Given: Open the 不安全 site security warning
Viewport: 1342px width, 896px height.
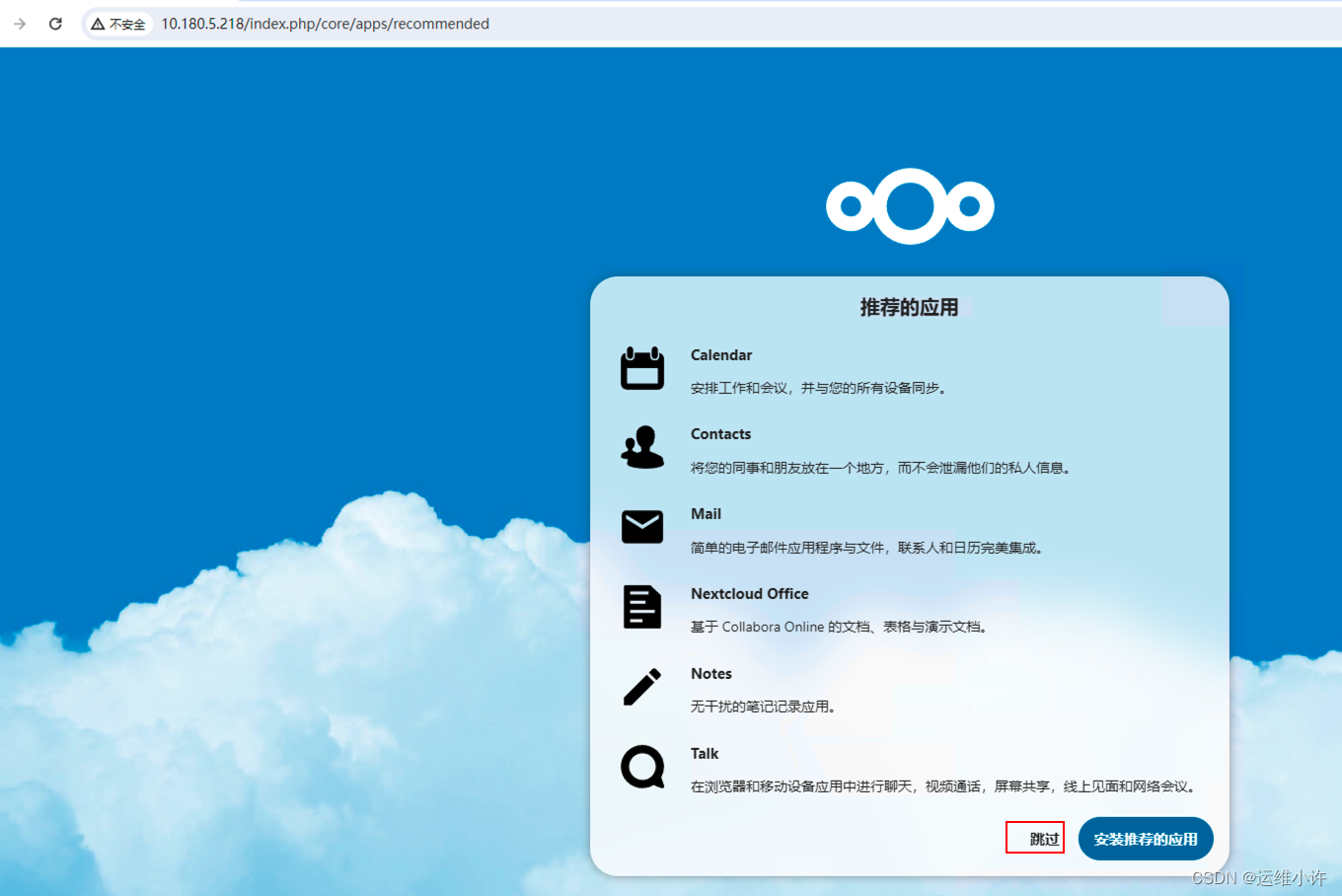Looking at the screenshot, I should pos(118,24).
